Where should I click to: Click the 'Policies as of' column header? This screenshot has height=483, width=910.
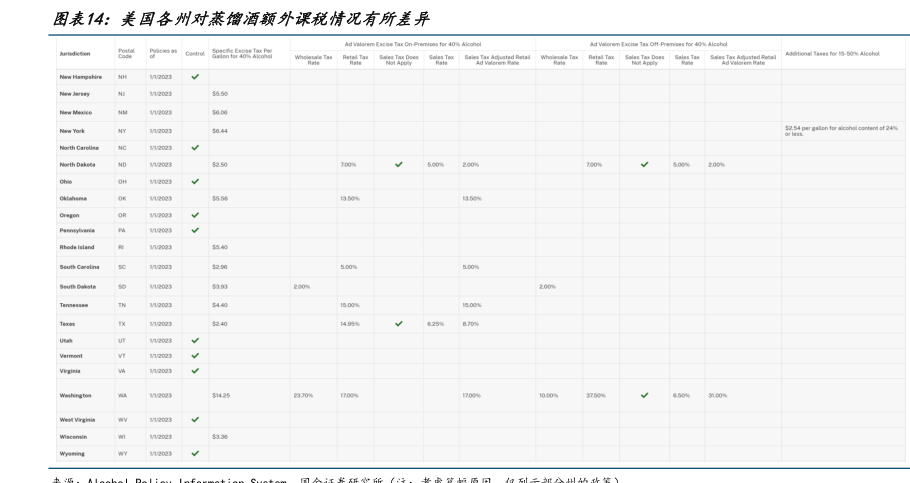163,53
